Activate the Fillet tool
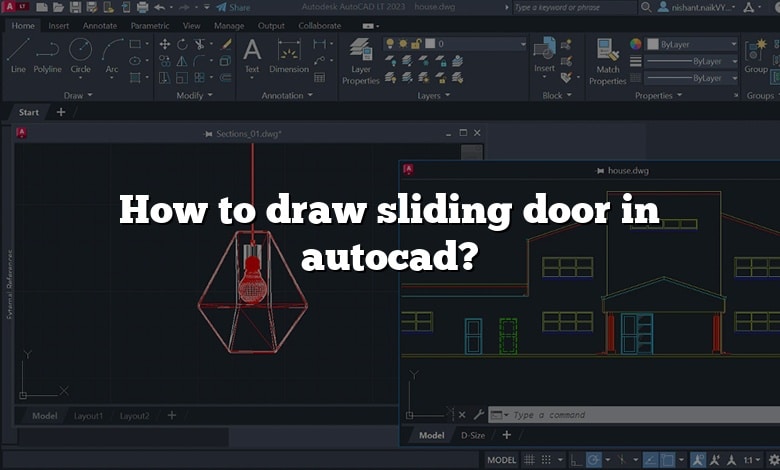The height and width of the screenshot is (470, 780). pos(199,61)
